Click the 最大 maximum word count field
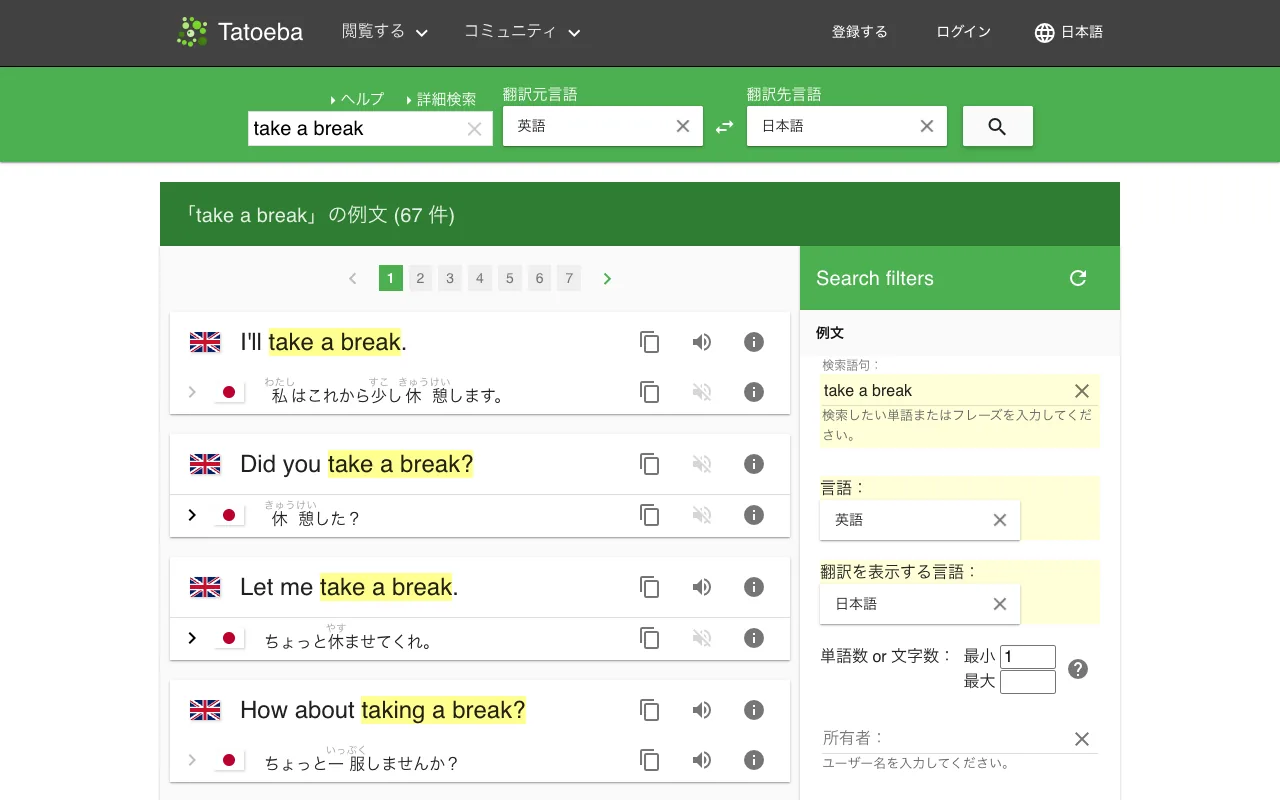This screenshot has width=1280, height=800. point(1028,682)
